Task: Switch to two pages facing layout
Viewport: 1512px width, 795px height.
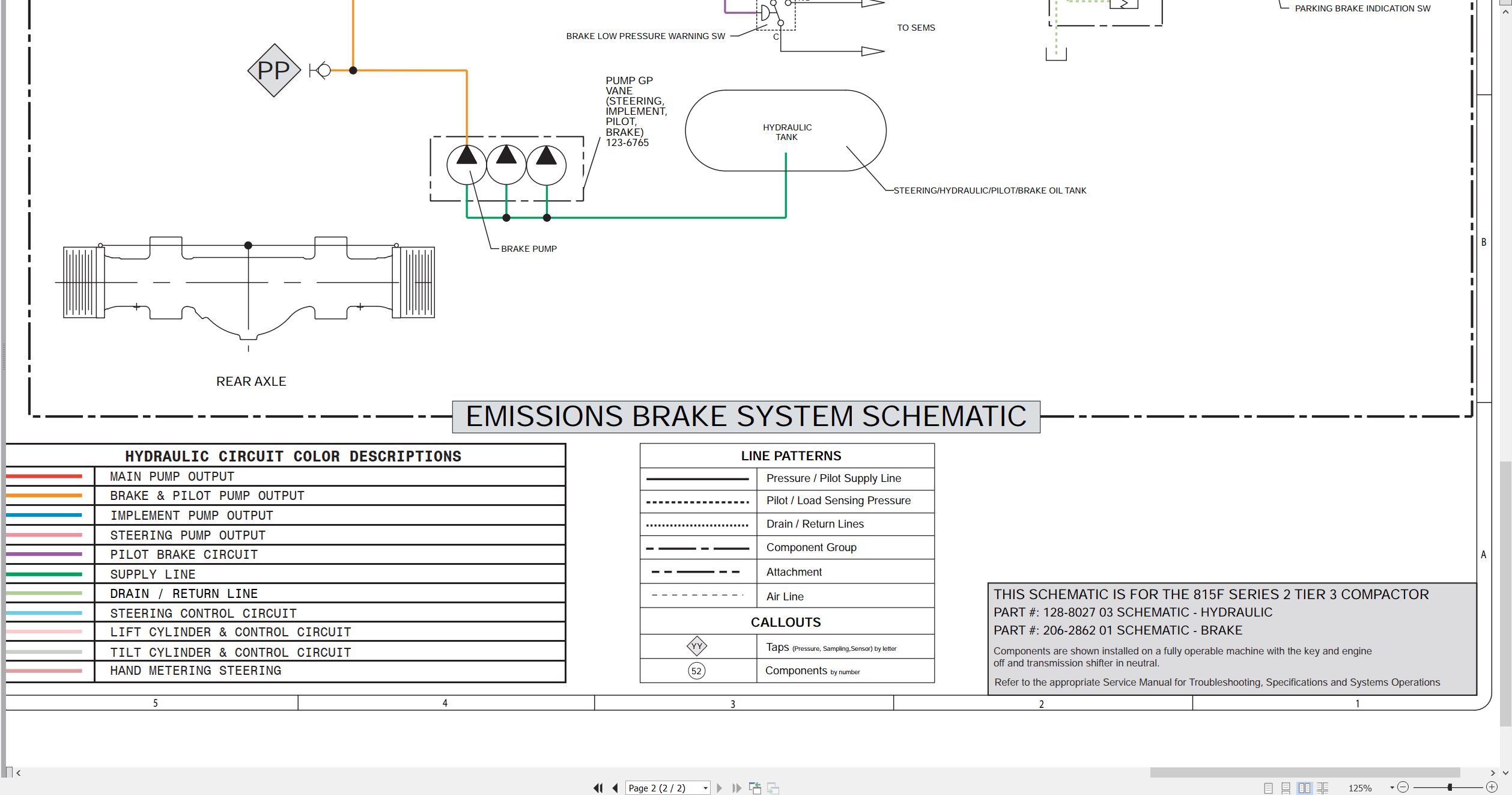Action: 1304,788
